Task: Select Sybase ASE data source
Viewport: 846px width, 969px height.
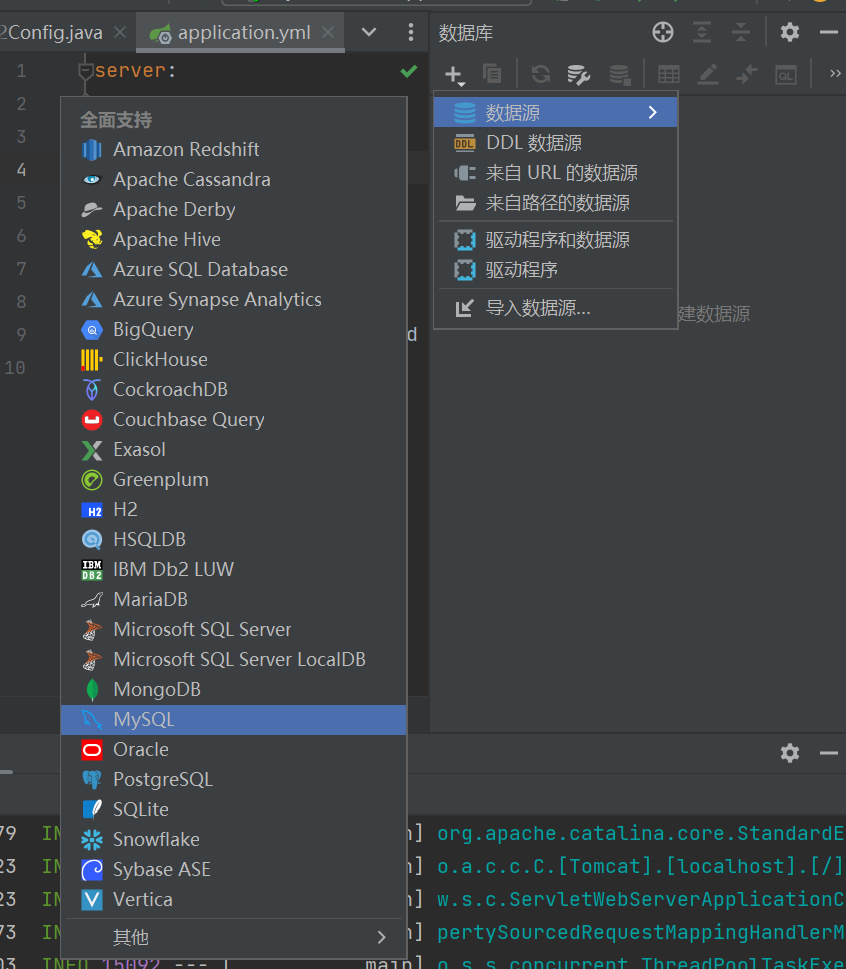Action: point(234,870)
